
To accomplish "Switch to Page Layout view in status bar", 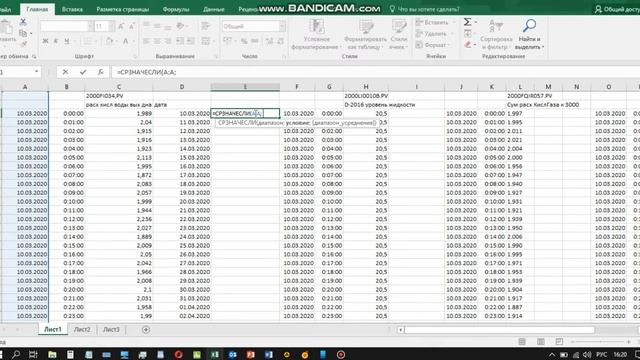I will tap(540, 341).
